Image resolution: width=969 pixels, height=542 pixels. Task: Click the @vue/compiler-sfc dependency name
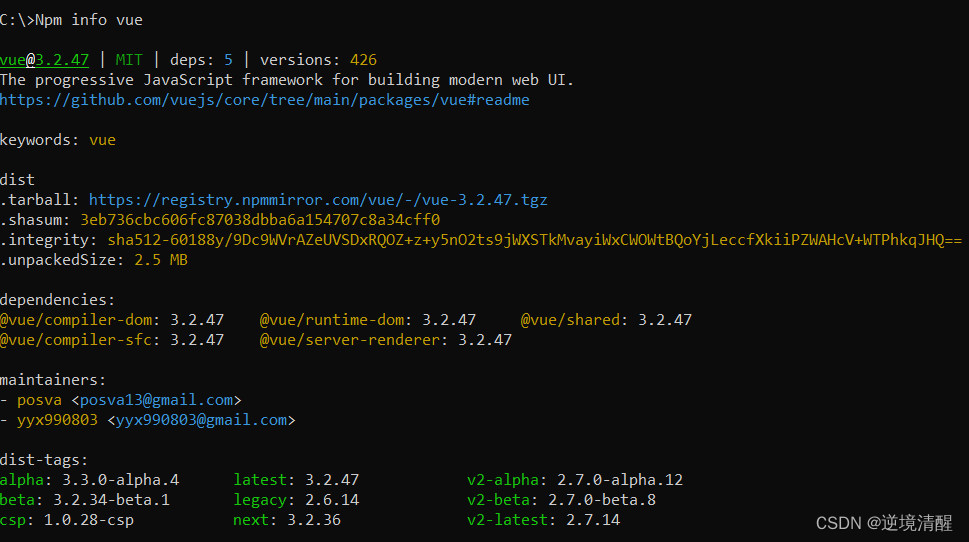pos(77,340)
